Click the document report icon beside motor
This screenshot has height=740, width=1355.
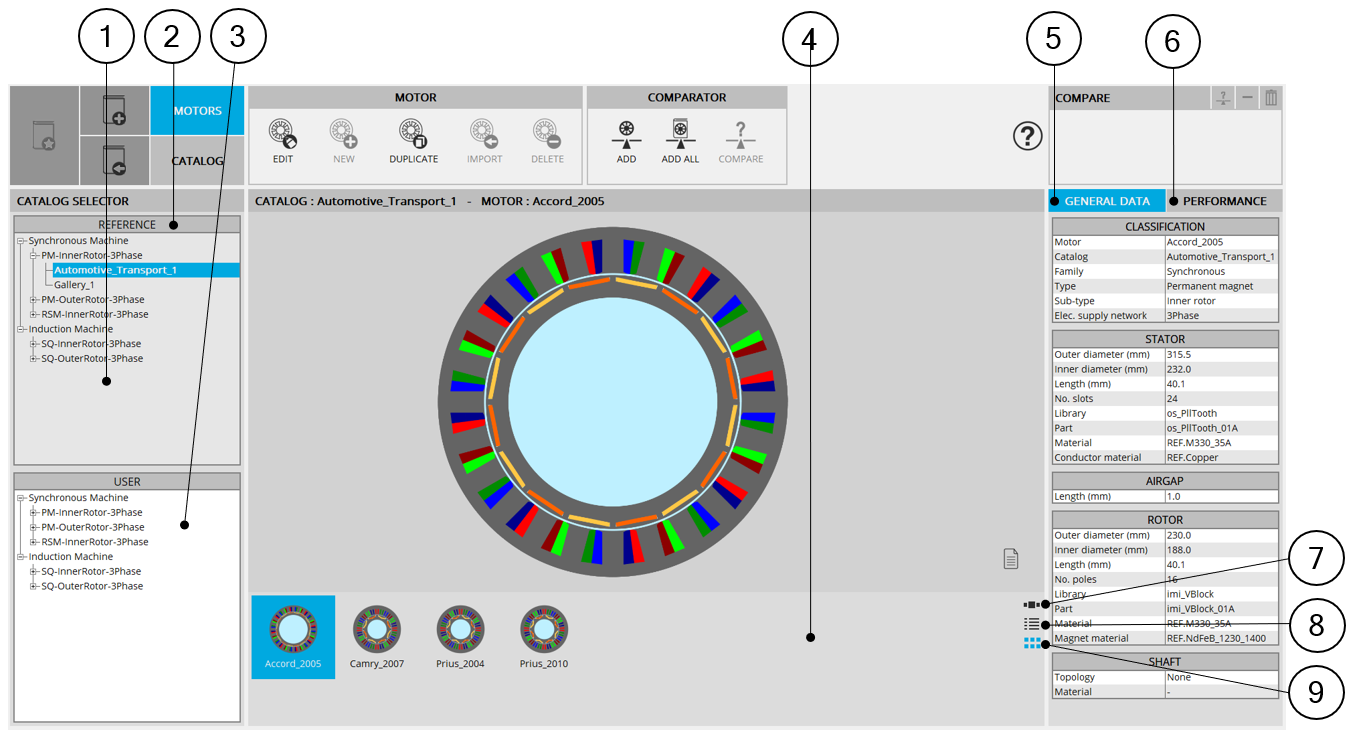[1011, 559]
